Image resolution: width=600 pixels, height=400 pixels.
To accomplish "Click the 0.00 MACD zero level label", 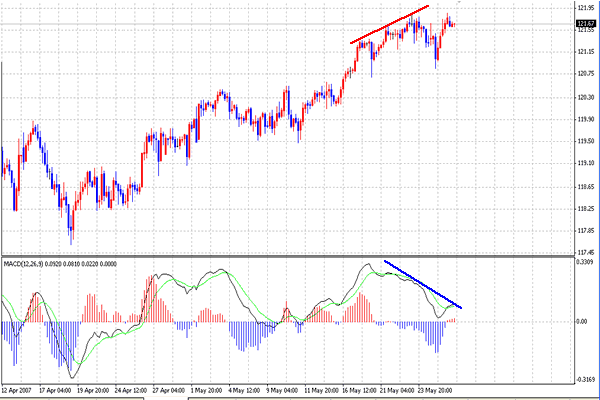I will [582, 322].
